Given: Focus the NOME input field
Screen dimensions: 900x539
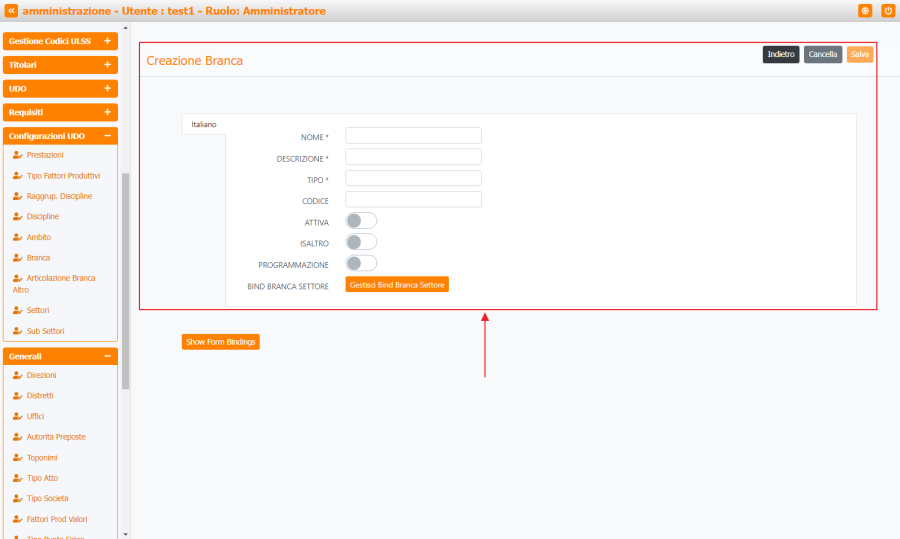Looking at the screenshot, I should 413,136.
